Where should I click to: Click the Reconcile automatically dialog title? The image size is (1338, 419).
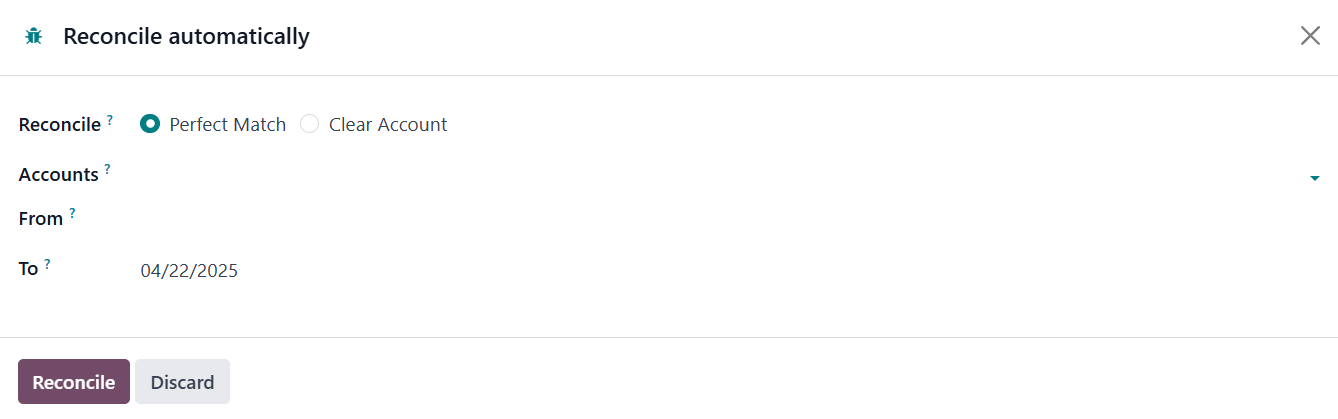[186, 37]
